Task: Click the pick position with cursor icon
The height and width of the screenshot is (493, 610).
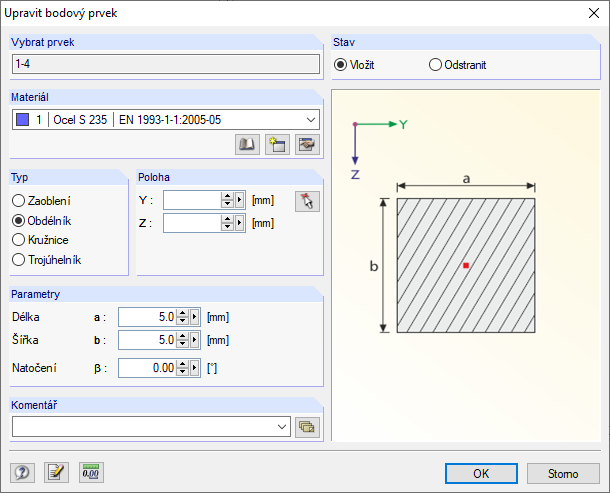Action: [307, 201]
